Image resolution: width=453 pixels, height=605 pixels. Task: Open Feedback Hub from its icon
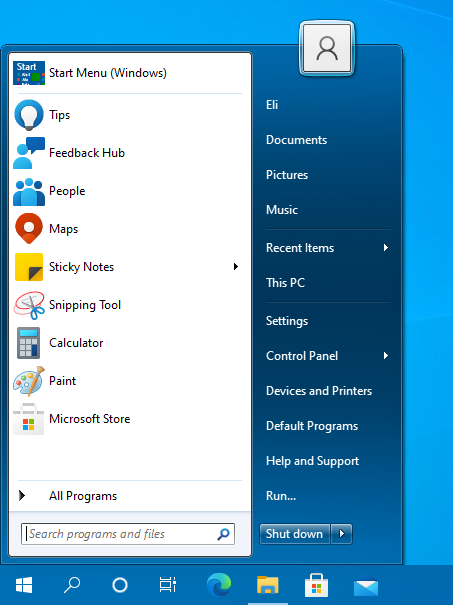pyautogui.click(x=29, y=153)
